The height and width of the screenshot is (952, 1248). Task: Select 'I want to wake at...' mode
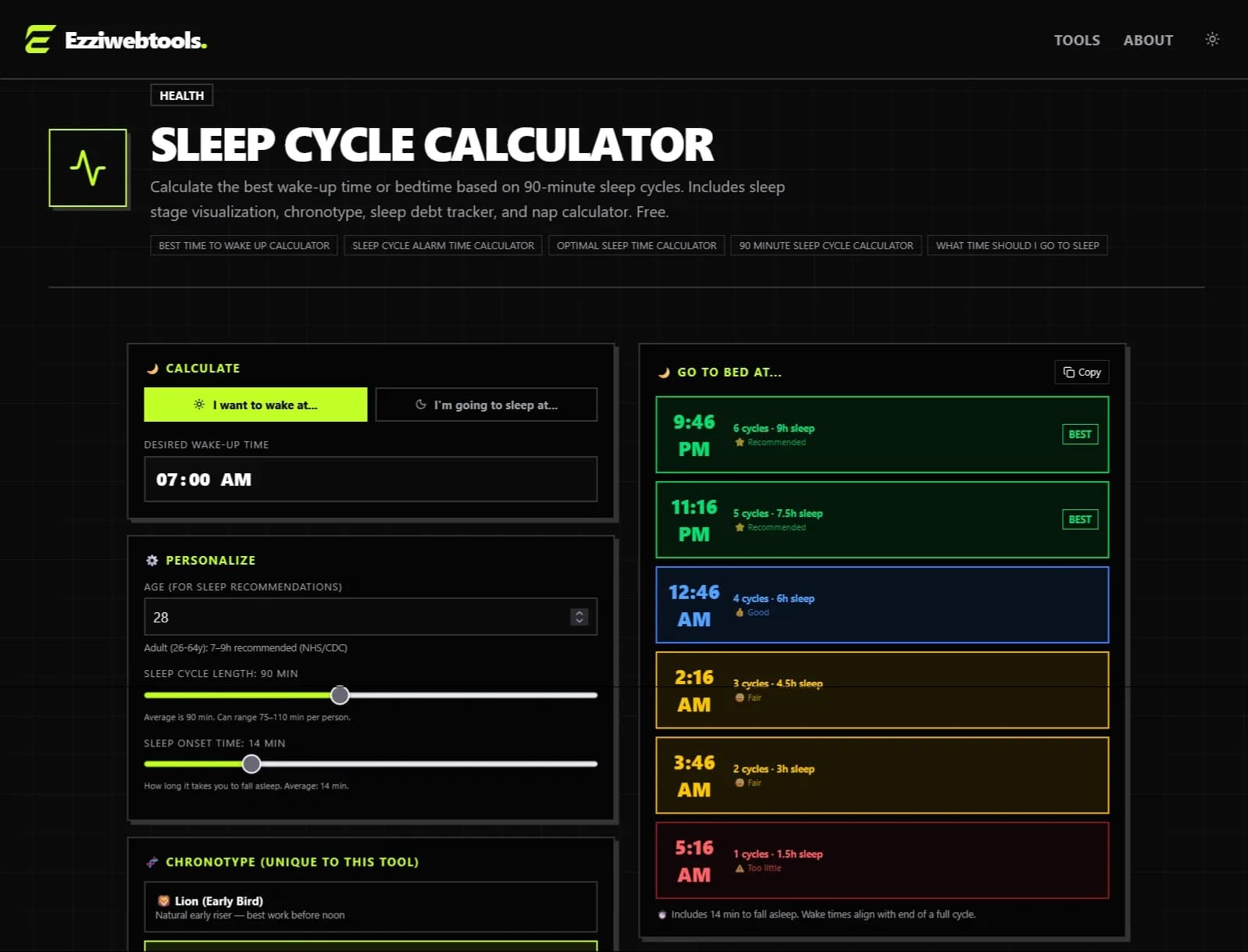tap(255, 405)
